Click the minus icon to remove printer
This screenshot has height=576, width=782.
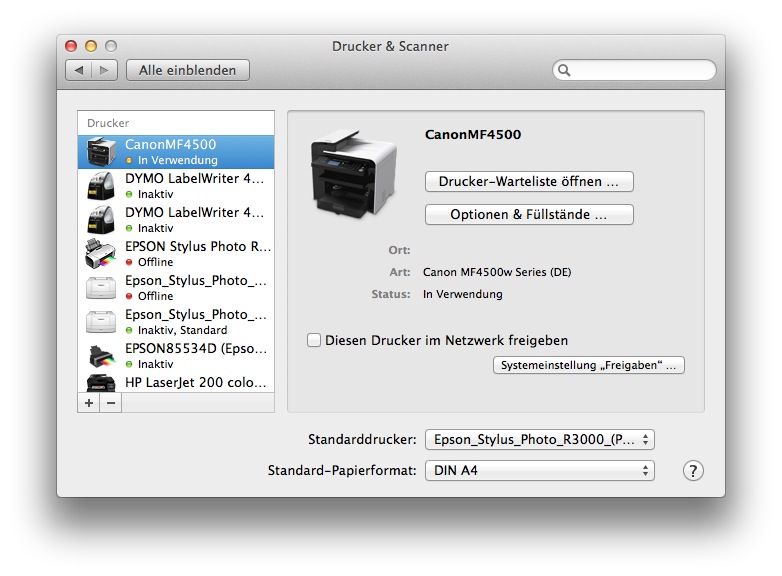110,403
